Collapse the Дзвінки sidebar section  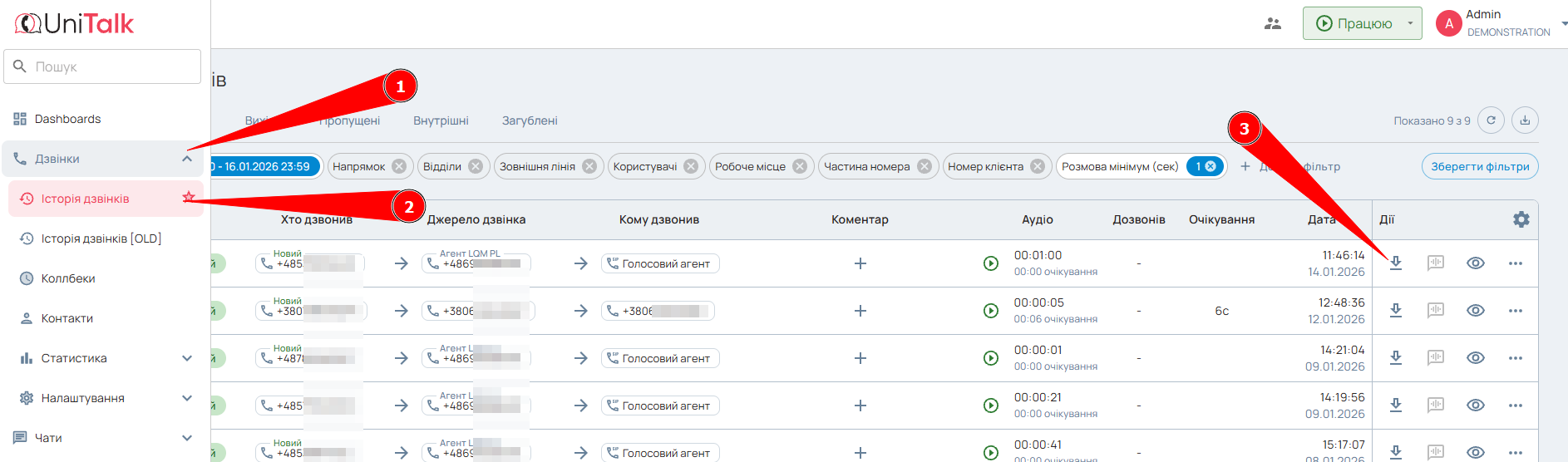(187, 159)
